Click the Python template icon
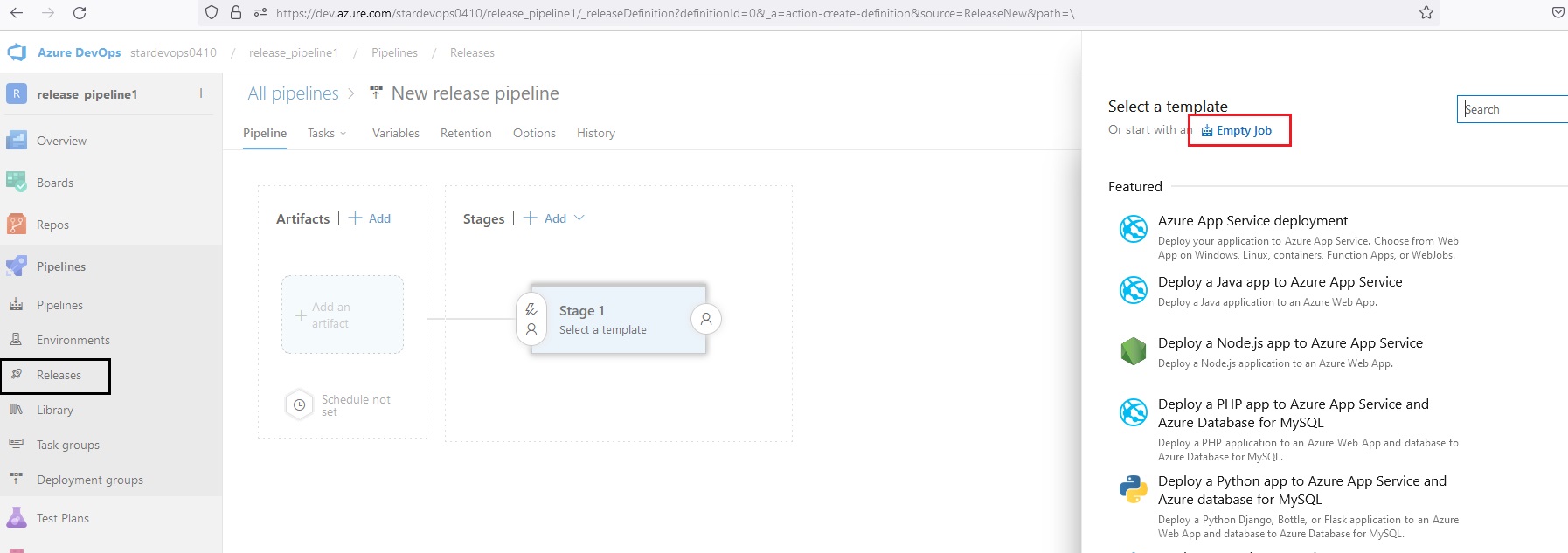Screen dimensions: 1568x553 coord(1134,489)
